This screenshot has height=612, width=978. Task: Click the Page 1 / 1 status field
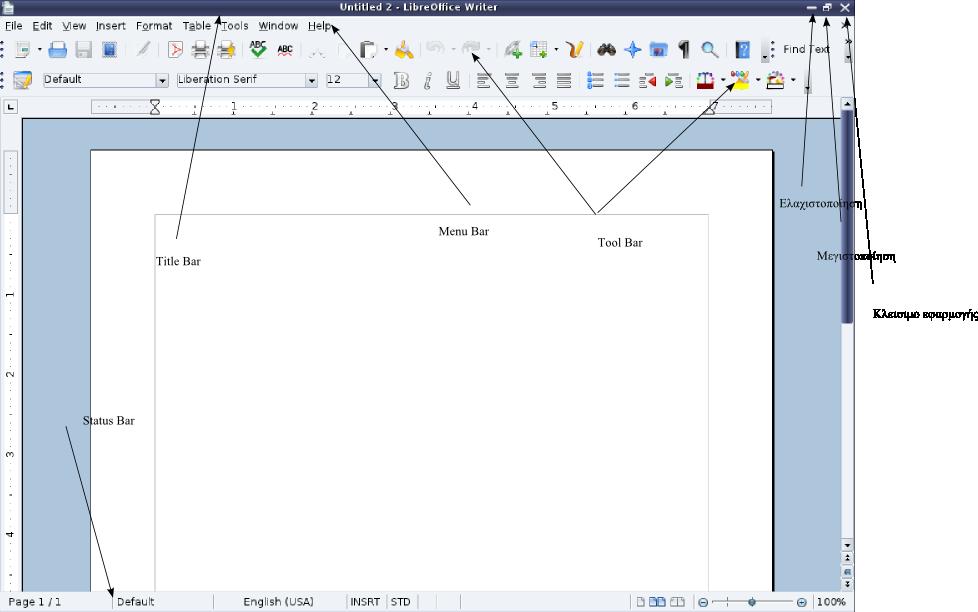coord(34,602)
